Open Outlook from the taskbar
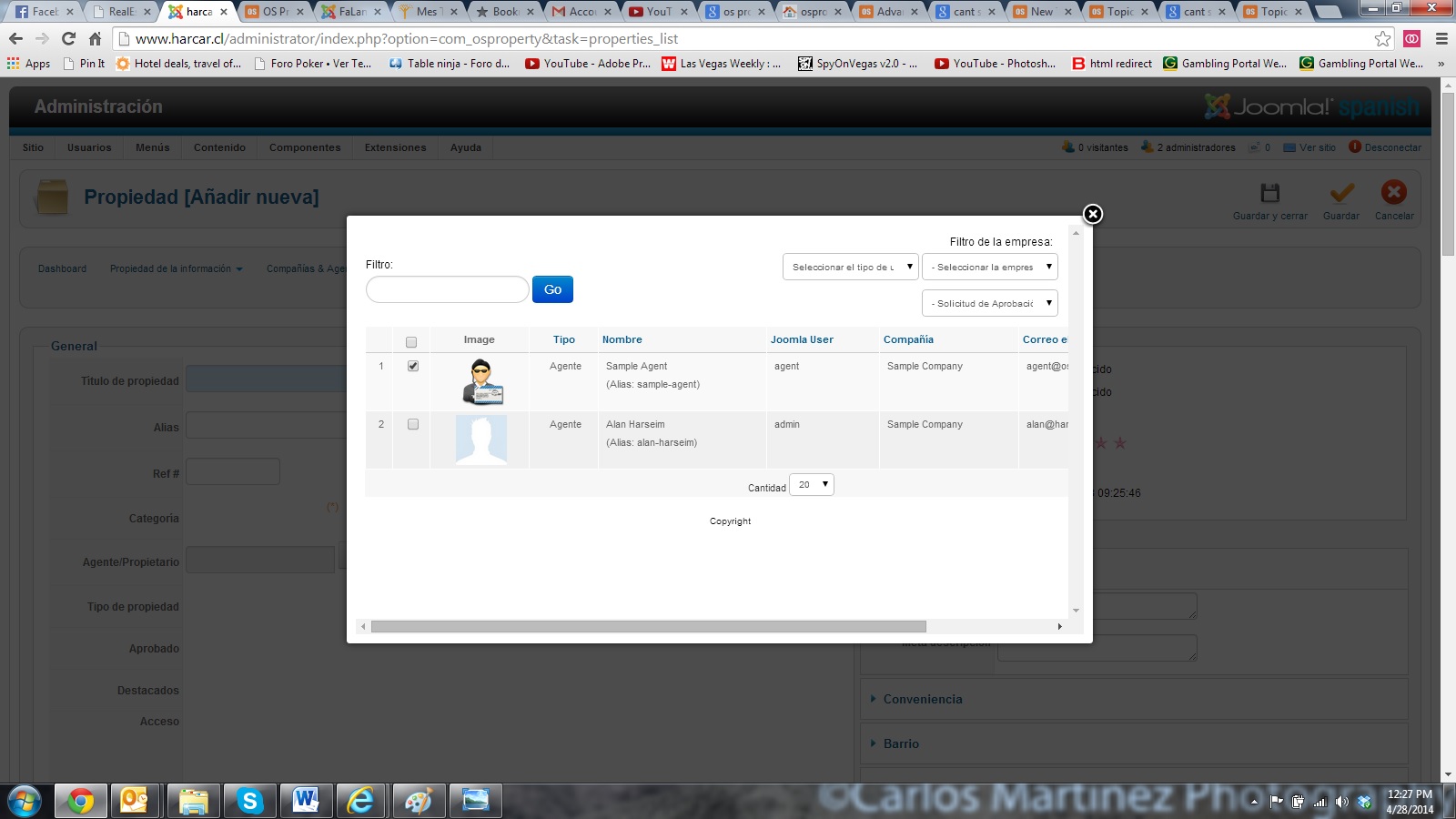This screenshot has width=1456, height=819. pos(136,801)
